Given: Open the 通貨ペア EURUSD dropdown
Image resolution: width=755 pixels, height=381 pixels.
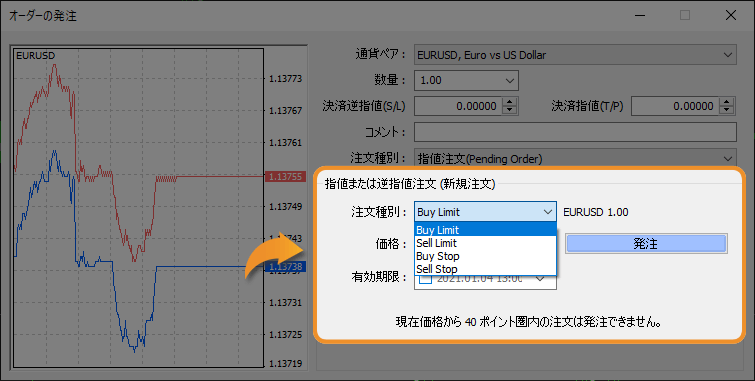Looking at the screenshot, I should point(575,55).
